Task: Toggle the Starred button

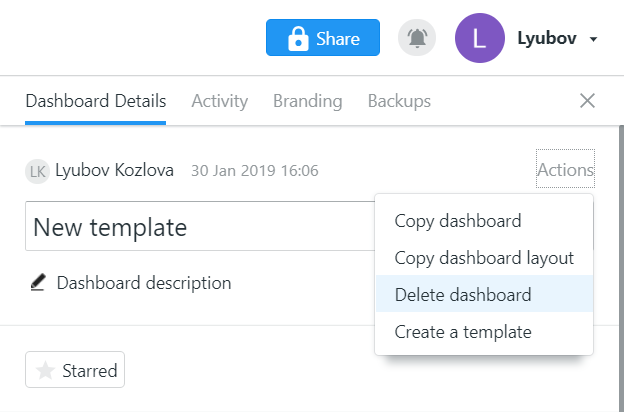Action: [75, 369]
